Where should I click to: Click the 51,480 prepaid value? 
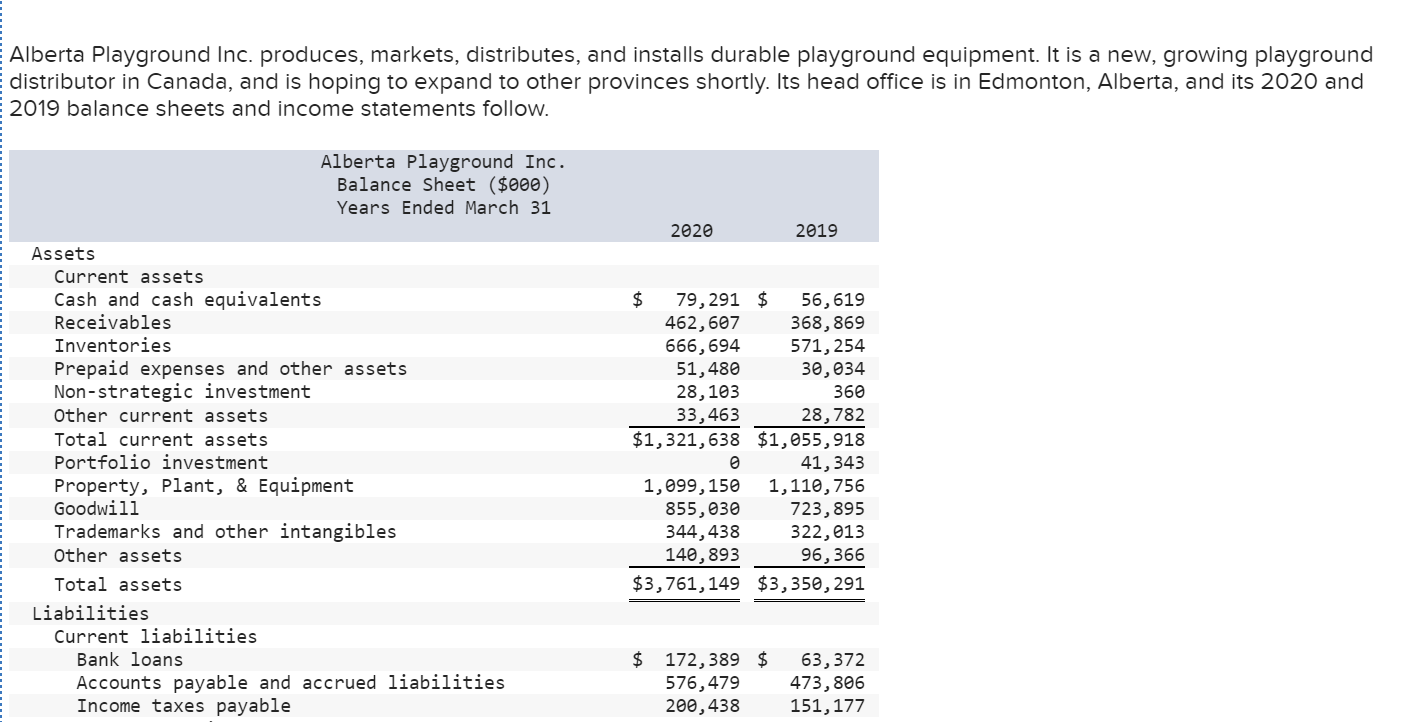pyautogui.click(x=708, y=369)
